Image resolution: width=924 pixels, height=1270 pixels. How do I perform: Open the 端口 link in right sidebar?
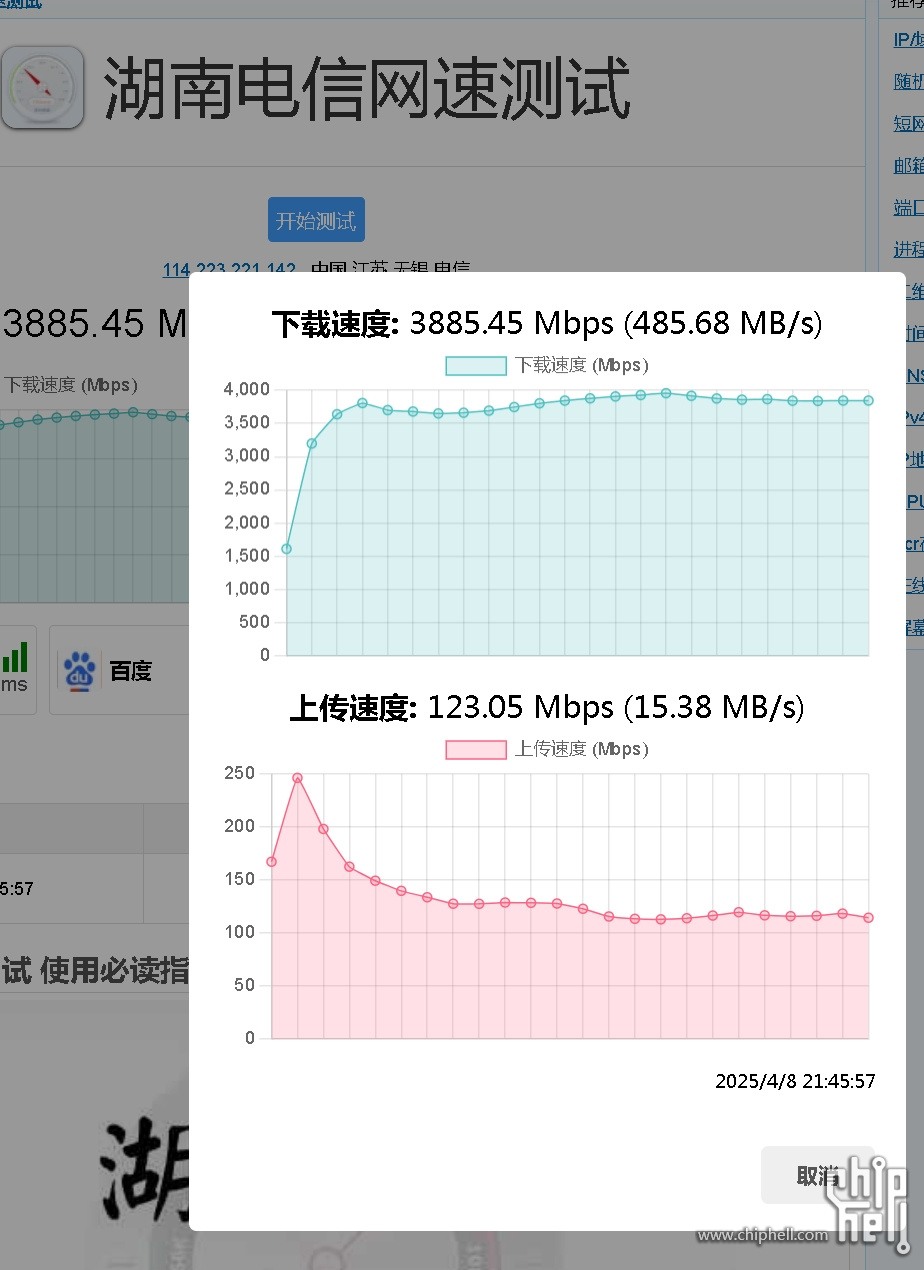(908, 208)
